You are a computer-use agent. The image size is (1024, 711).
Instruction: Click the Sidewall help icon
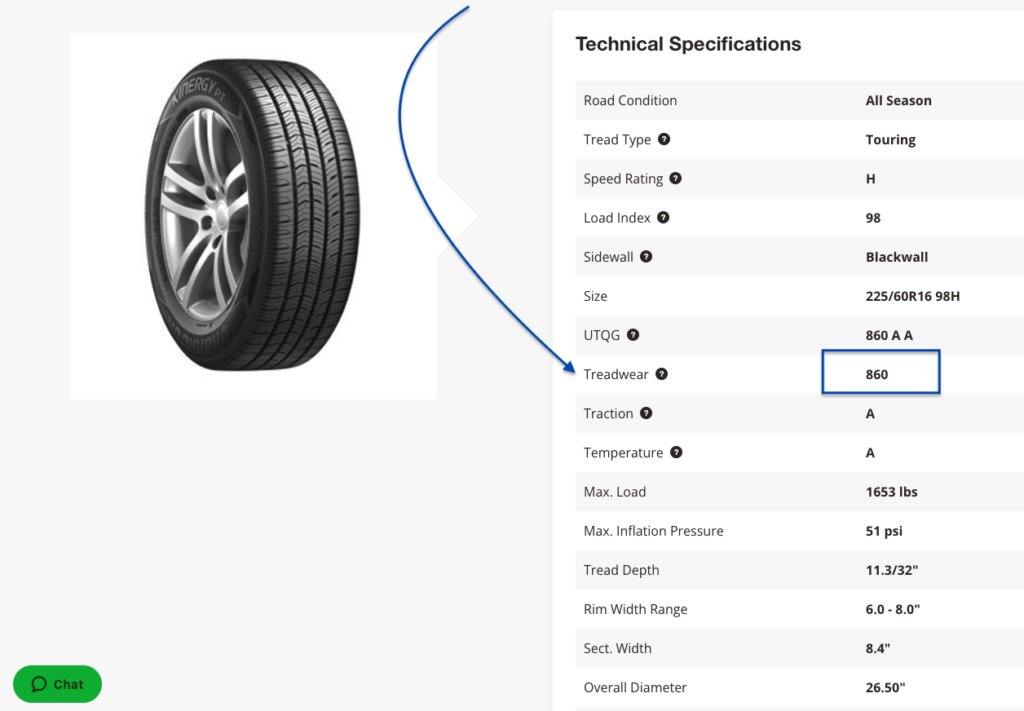[645, 256]
